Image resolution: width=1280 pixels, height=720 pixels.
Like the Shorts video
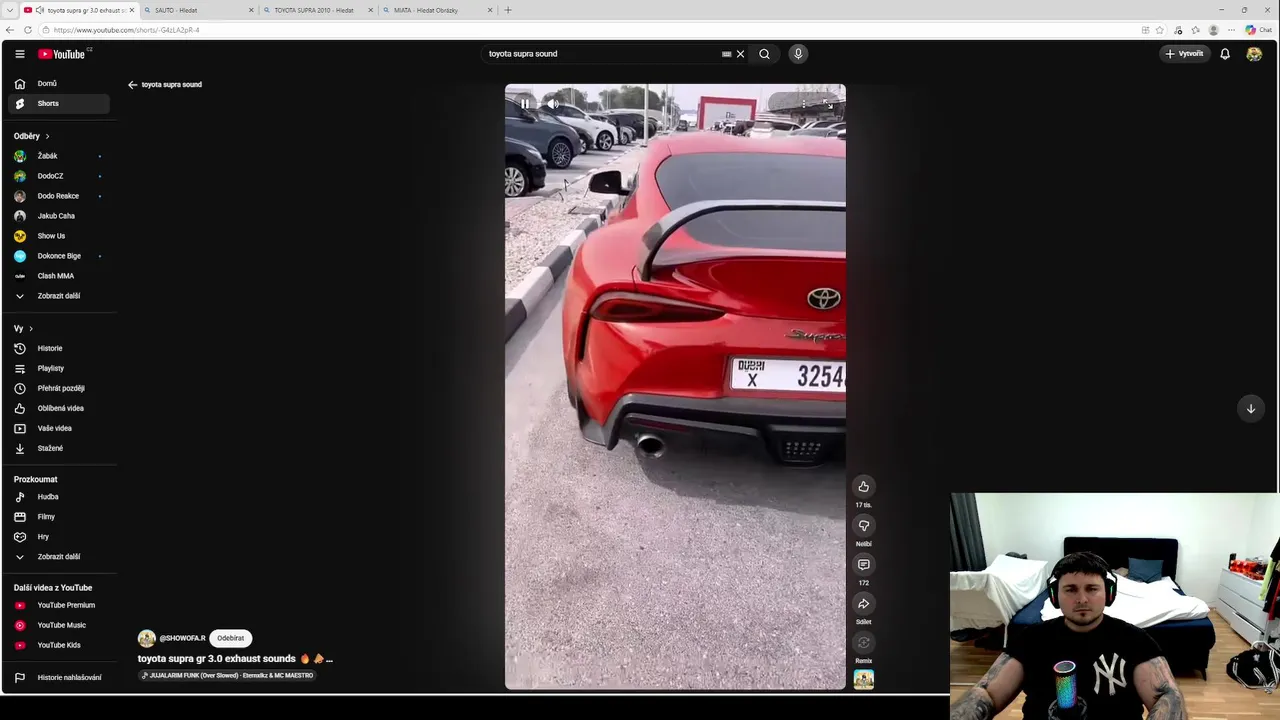tap(864, 487)
